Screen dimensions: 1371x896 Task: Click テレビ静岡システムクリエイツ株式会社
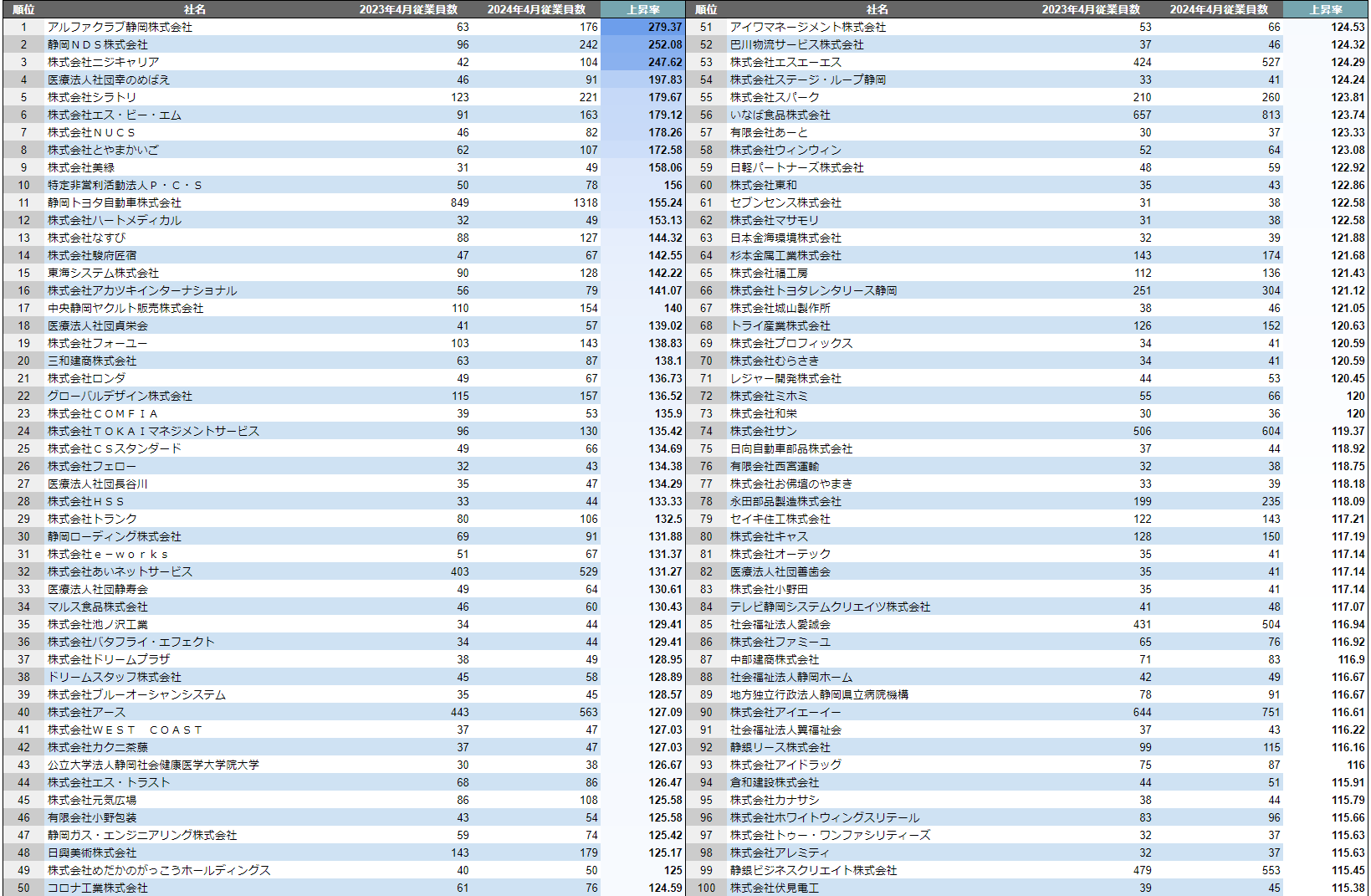pyautogui.click(x=831, y=607)
